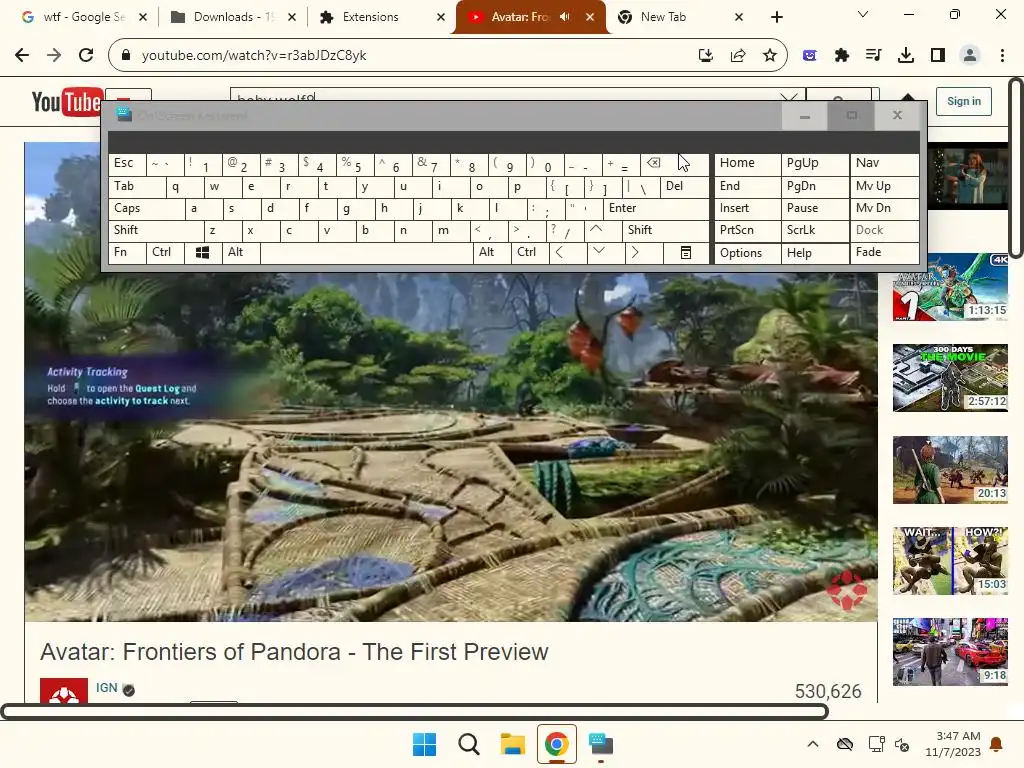Click the install app icon in address bar

coord(705,56)
